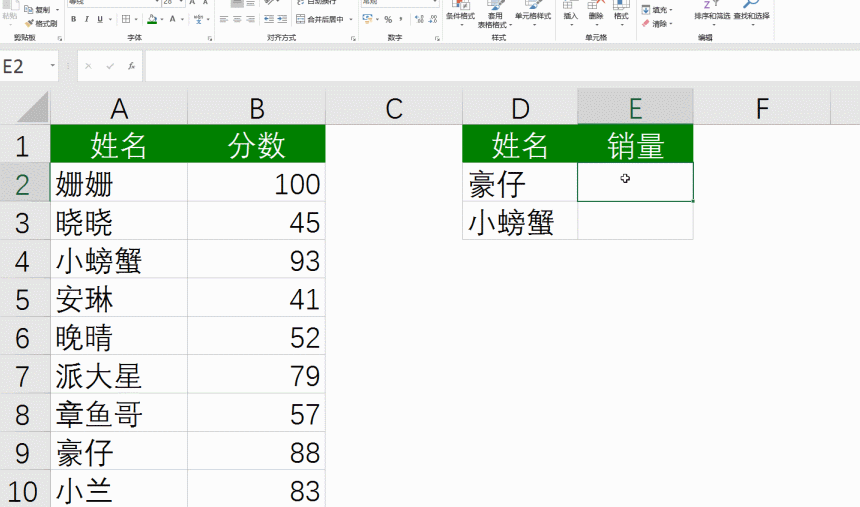Open Cell Styles (单元格样式) gallery
Screen dimensions: 860x507
point(533,13)
